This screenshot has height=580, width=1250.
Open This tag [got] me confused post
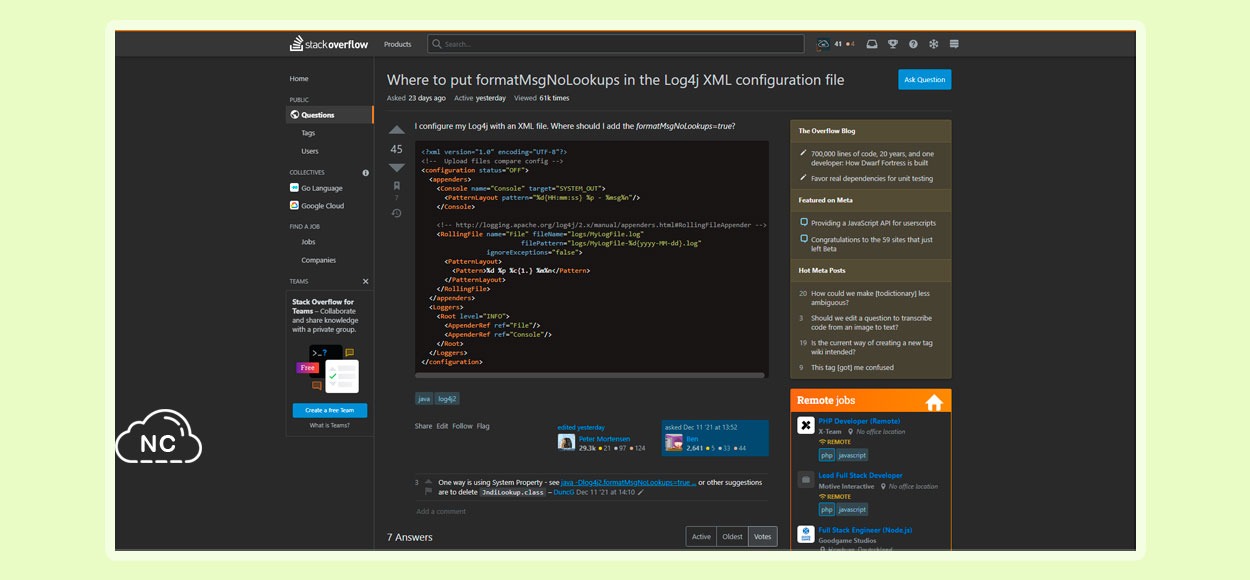click(853, 367)
